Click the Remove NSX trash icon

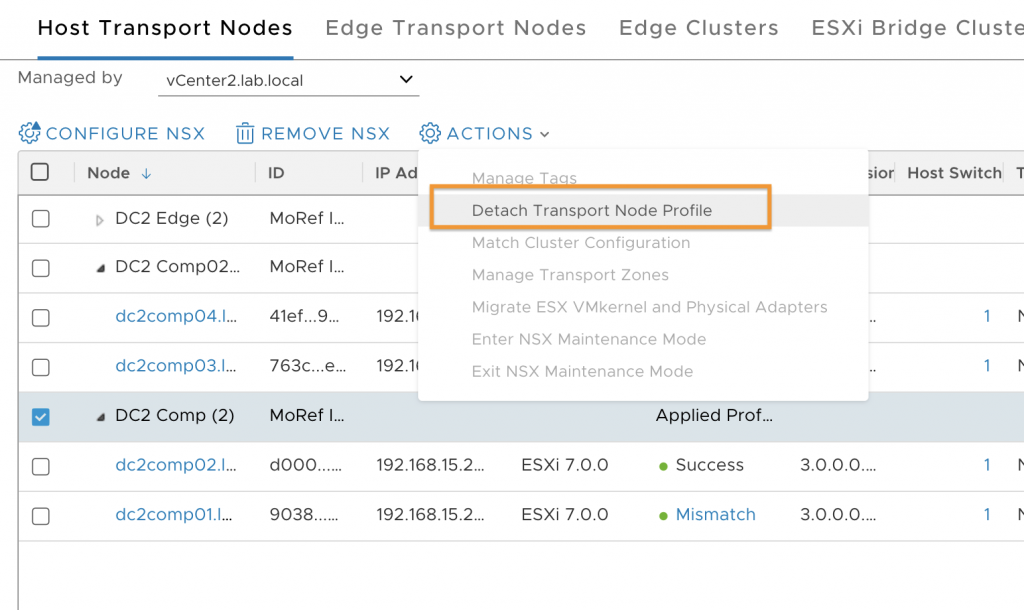[x=245, y=133]
